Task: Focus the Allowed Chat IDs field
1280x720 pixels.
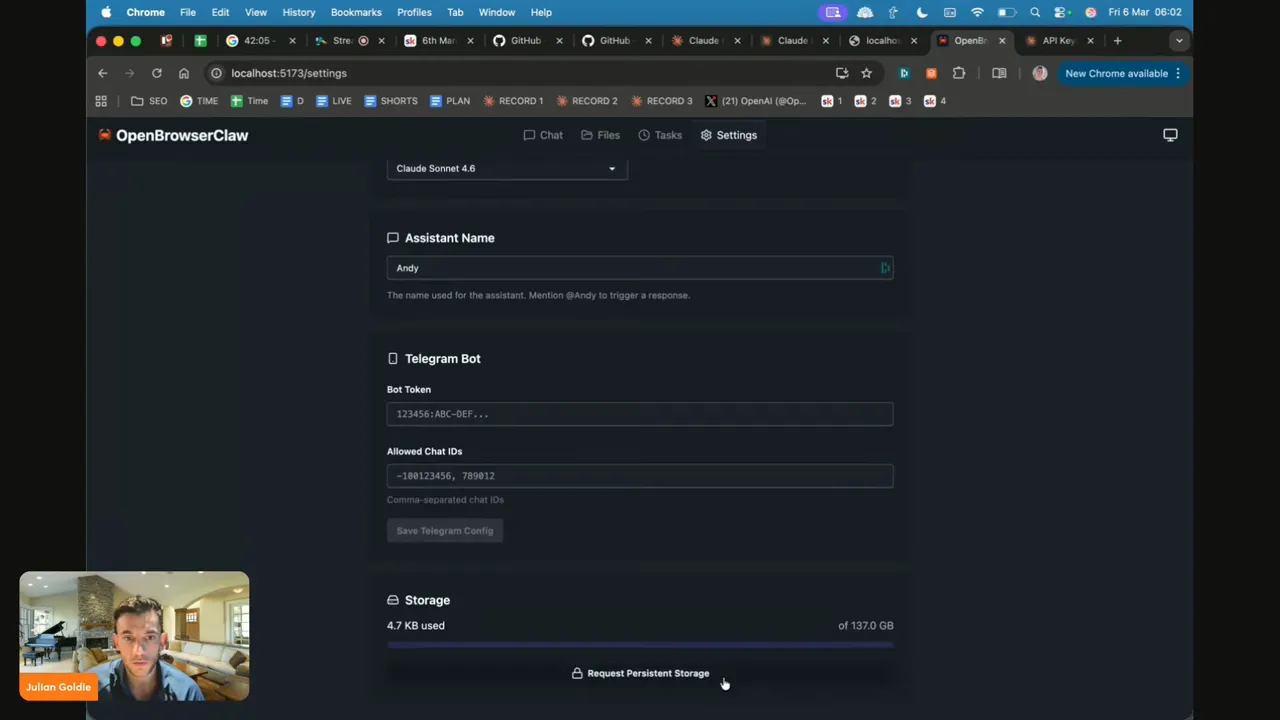Action: [x=640, y=476]
